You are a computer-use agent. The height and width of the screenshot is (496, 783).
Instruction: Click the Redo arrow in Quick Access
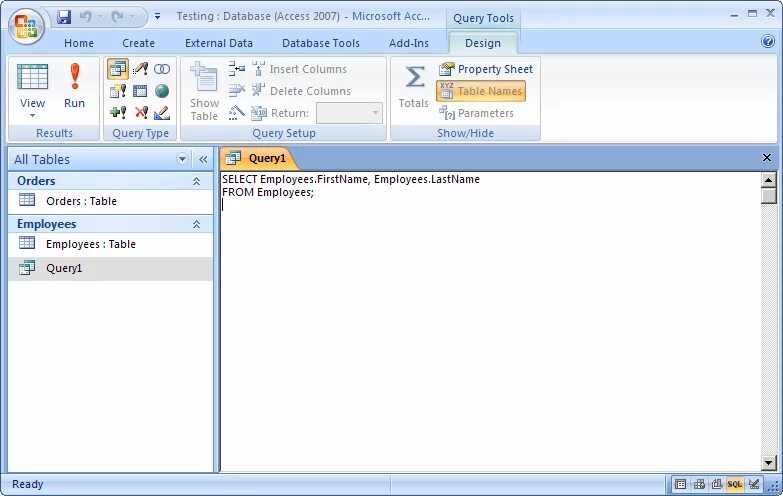coord(118,17)
